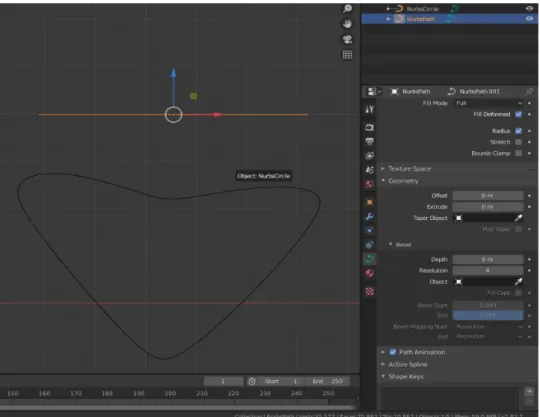Image resolution: width=540 pixels, height=417 pixels.
Task: Click the orange curve icon of NurbsPath row
Action: coord(399,19)
